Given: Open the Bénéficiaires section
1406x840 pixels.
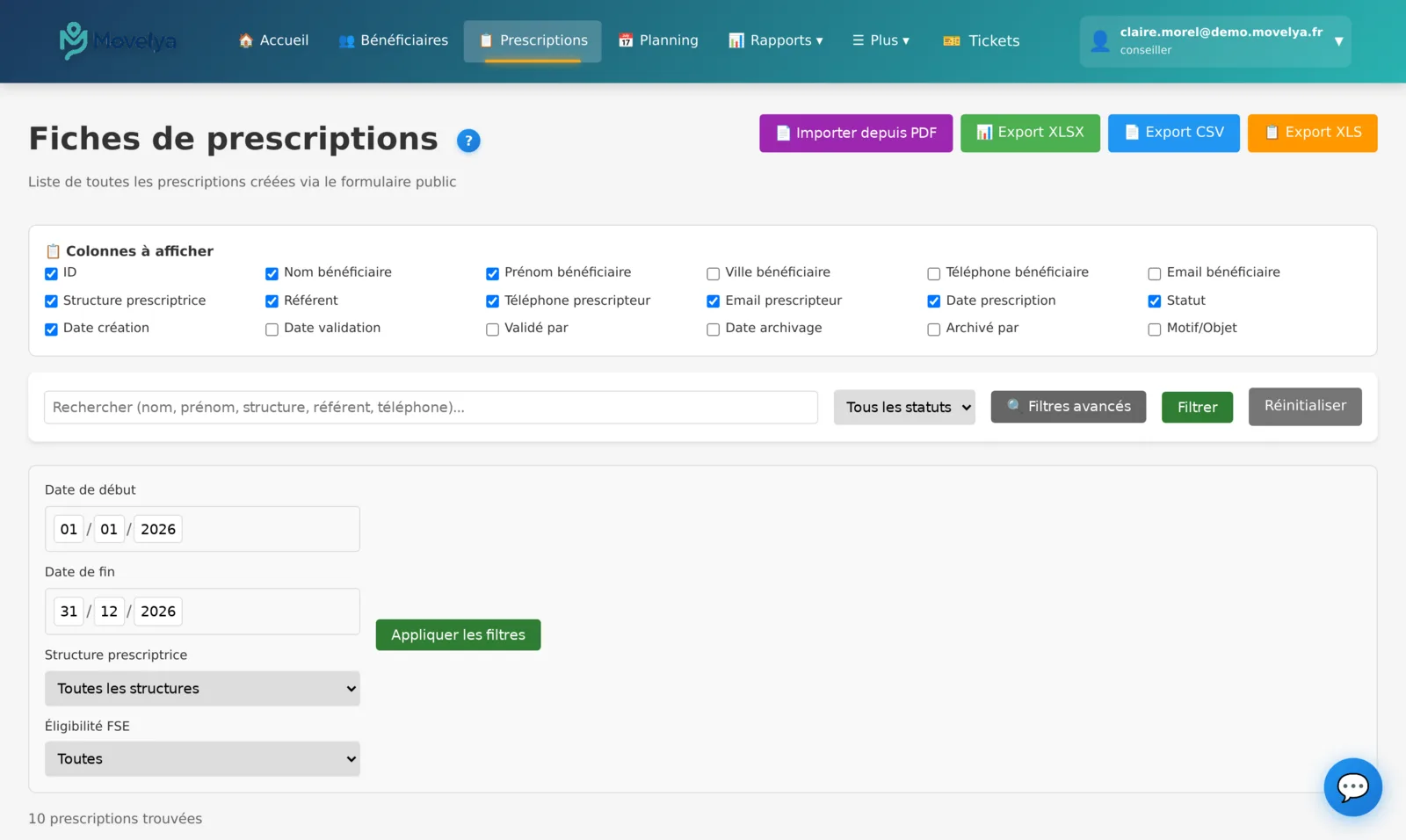Looking at the screenshot, I should [393, 40].
